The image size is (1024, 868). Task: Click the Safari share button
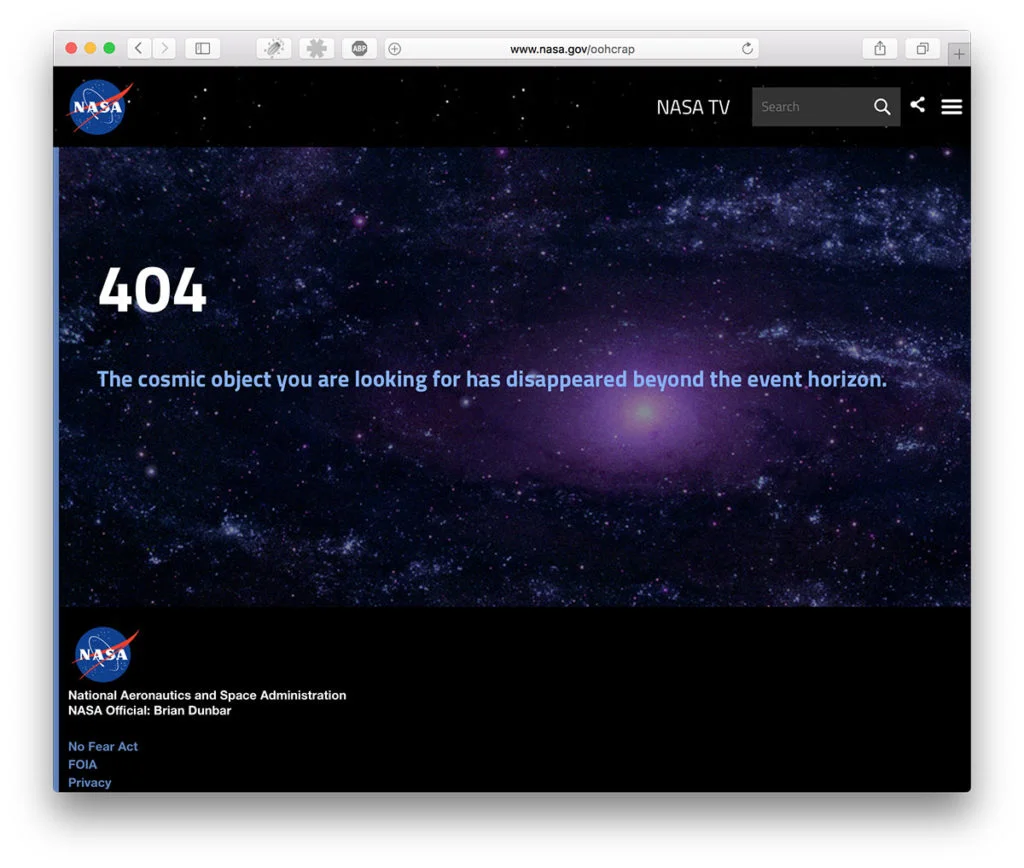coord(879,49)
